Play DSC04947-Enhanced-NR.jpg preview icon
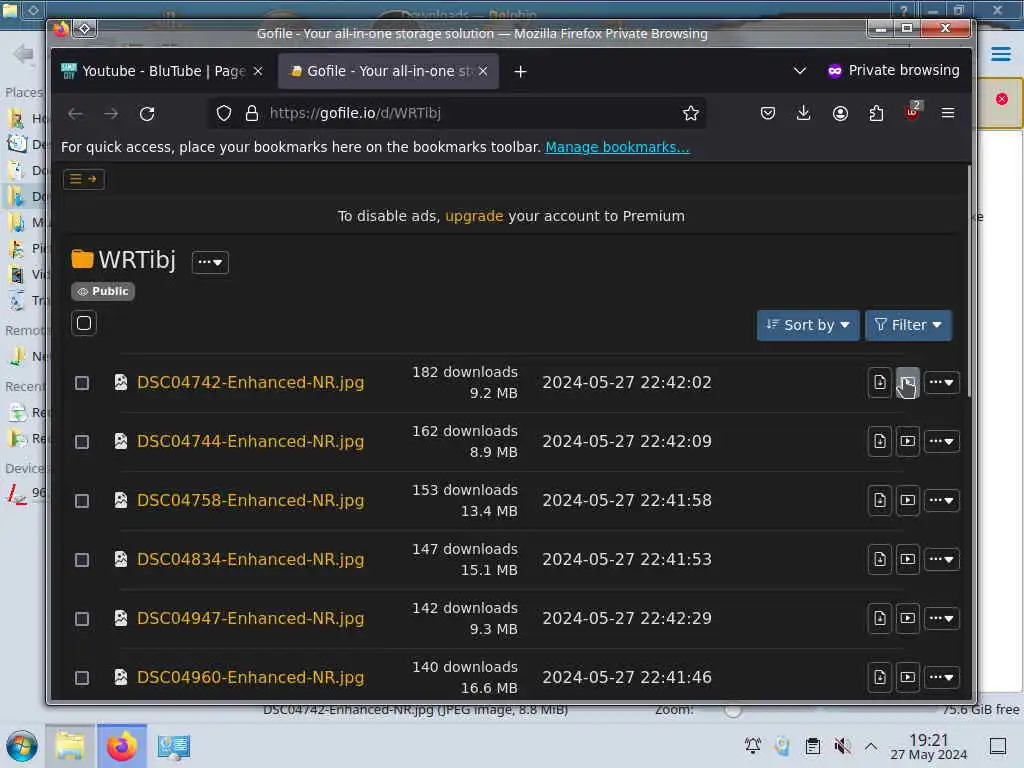 pos(908,618)
